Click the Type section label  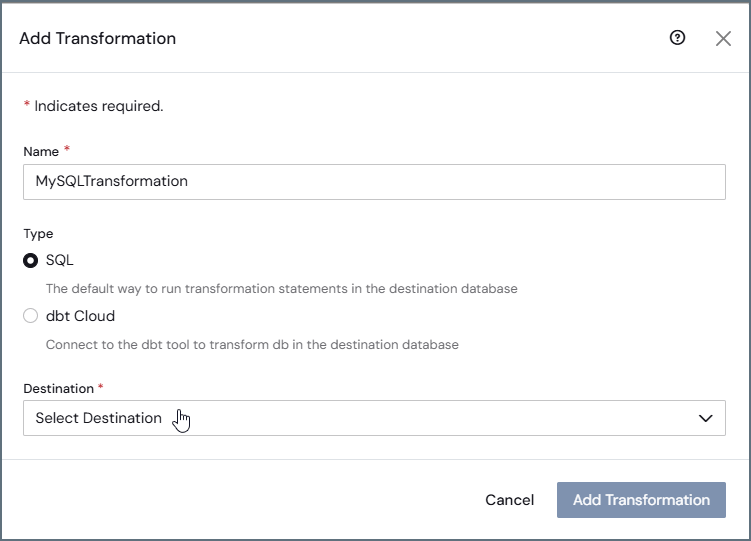38,234
